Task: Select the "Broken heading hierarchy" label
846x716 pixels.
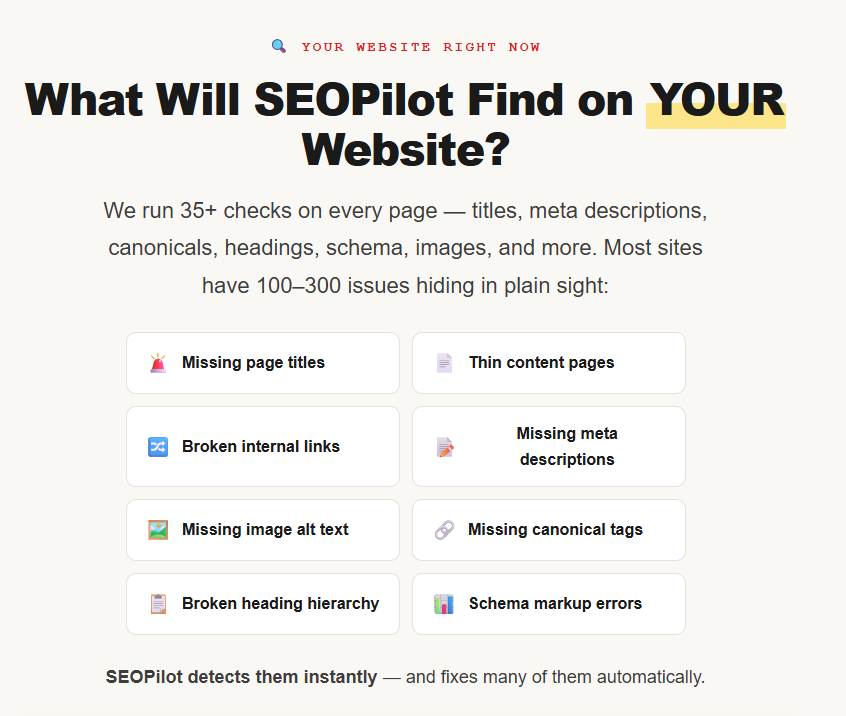Action: (280, 604)
